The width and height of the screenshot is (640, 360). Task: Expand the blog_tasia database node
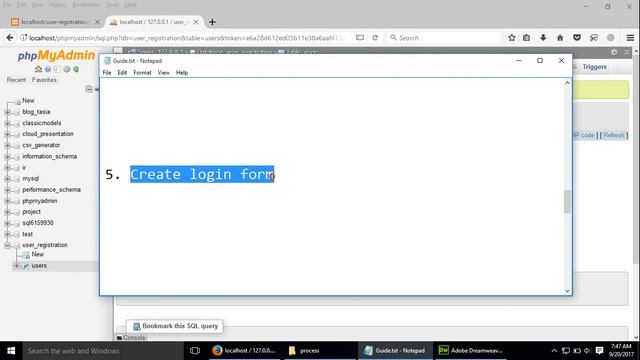[7, 112]
